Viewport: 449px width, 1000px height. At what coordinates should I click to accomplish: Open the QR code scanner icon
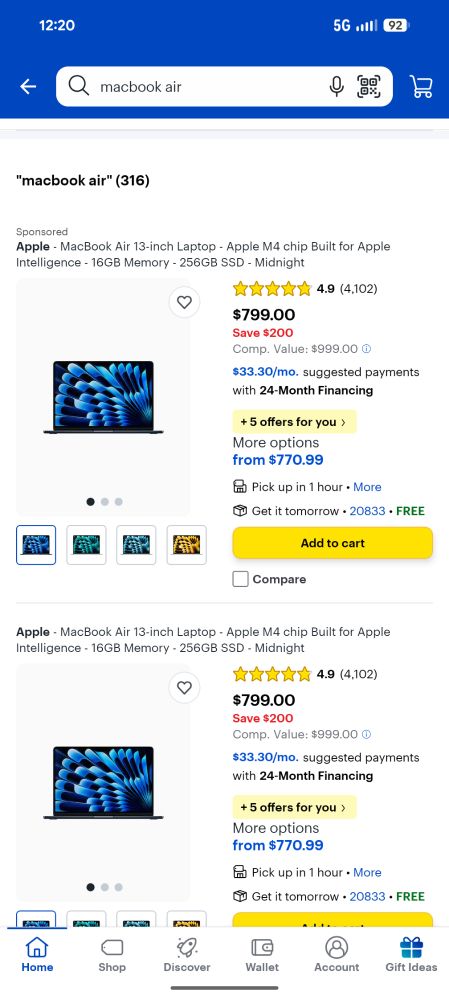click(369, 86)
